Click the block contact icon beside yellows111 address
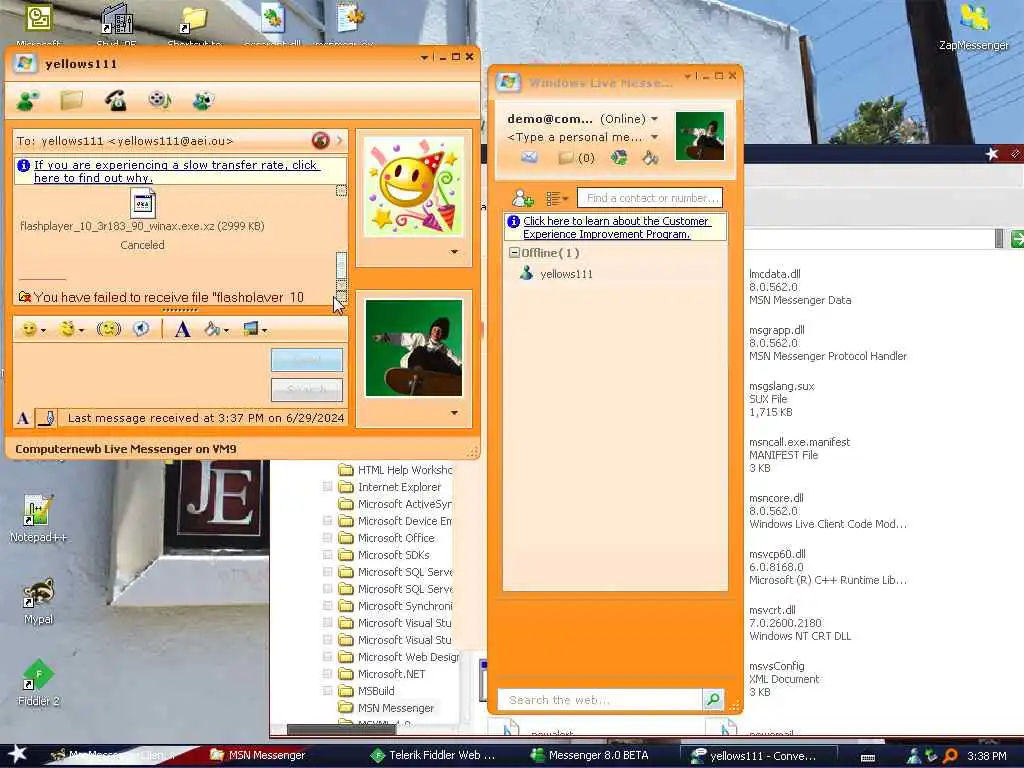Screen dimensions: 1024x768 [320, 140]
